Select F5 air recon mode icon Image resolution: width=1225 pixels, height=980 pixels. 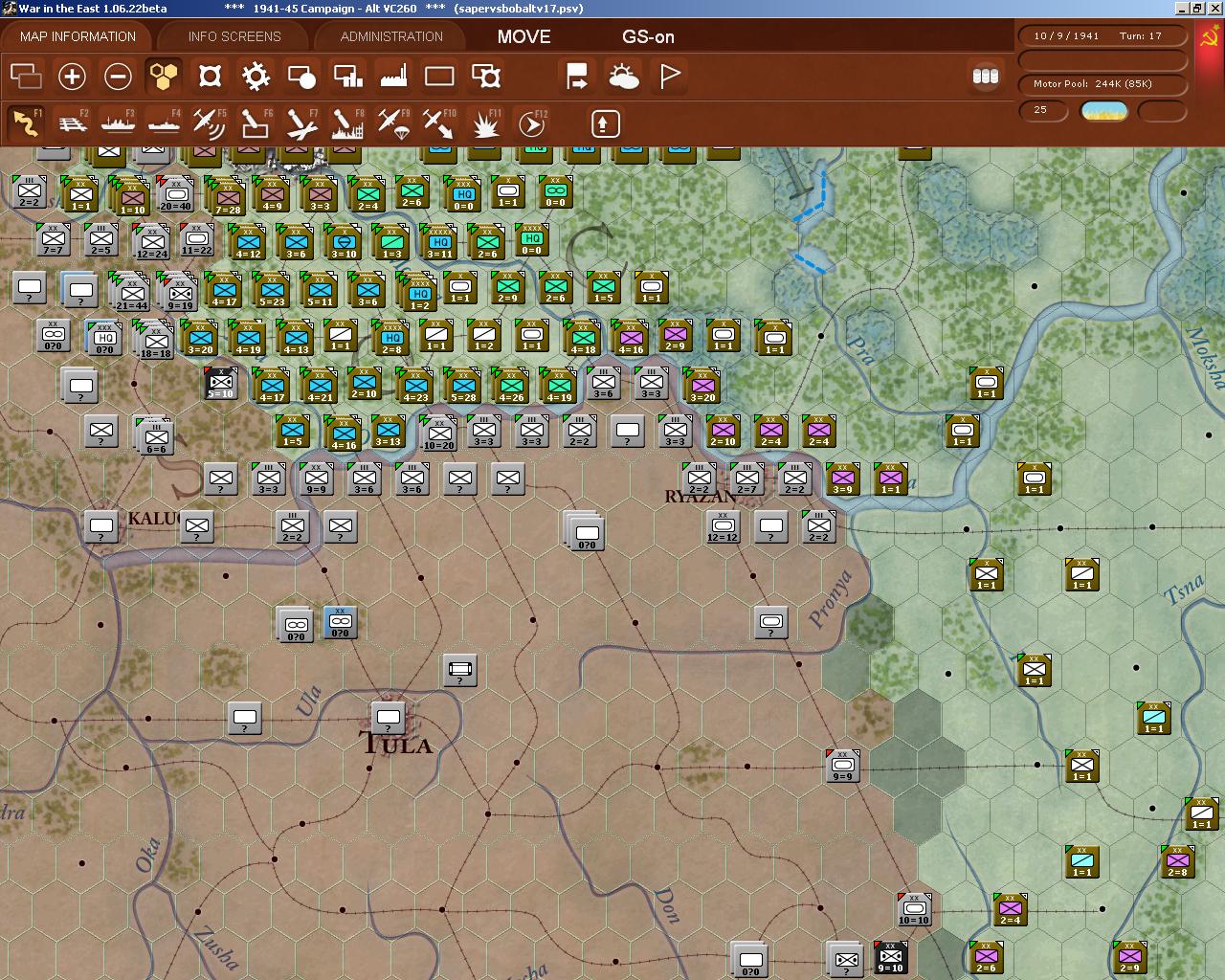210,123
